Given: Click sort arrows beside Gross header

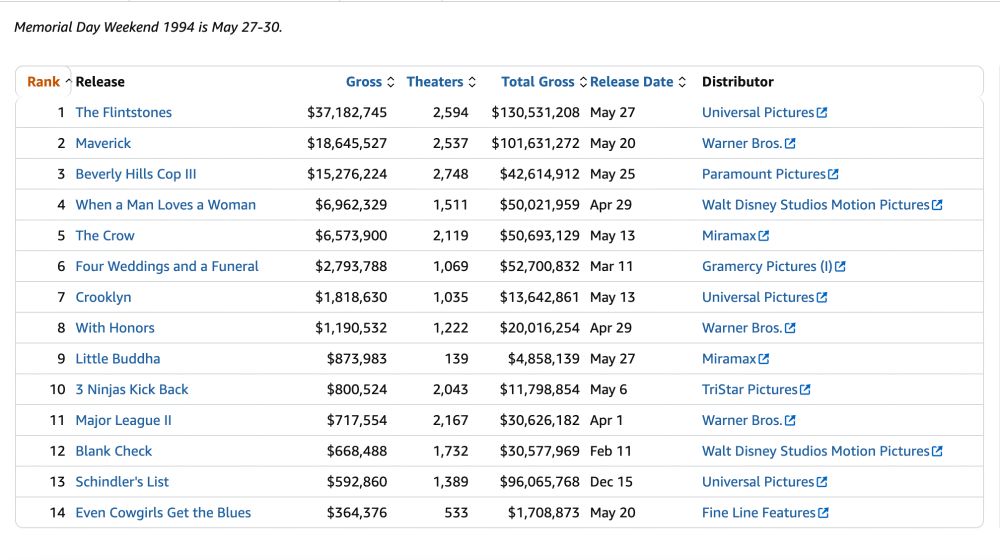Looking at the screenshot, I should [x=391, y=82].
